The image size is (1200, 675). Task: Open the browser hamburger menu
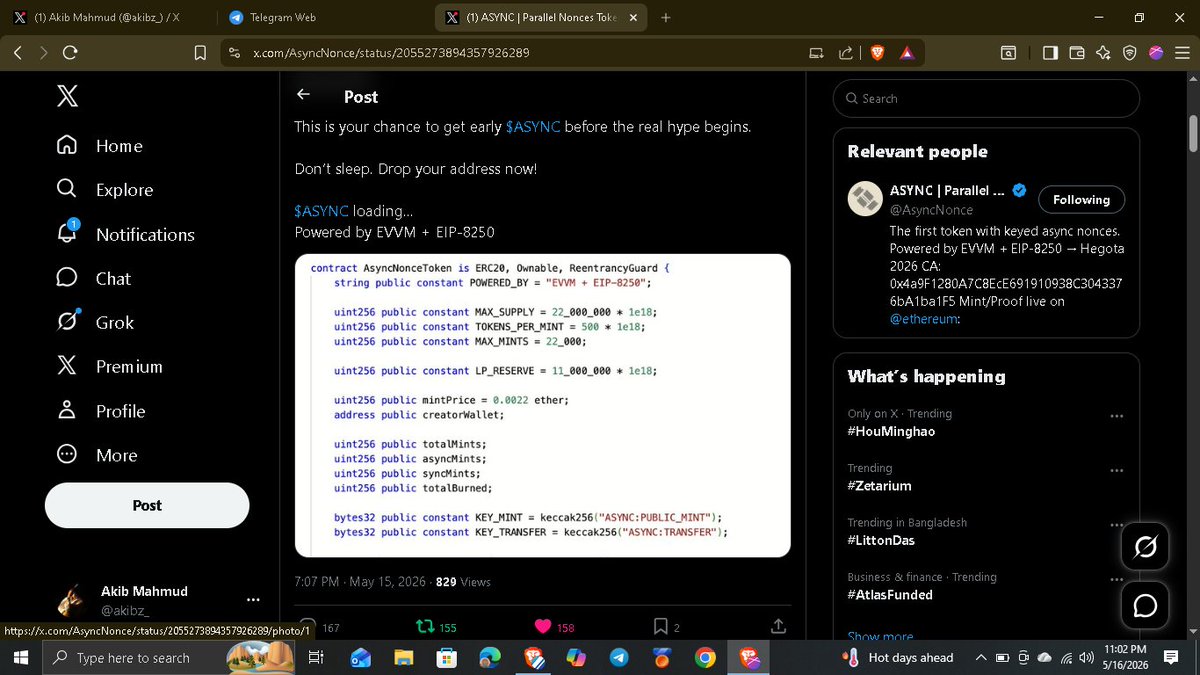(x=1181, y=53)
